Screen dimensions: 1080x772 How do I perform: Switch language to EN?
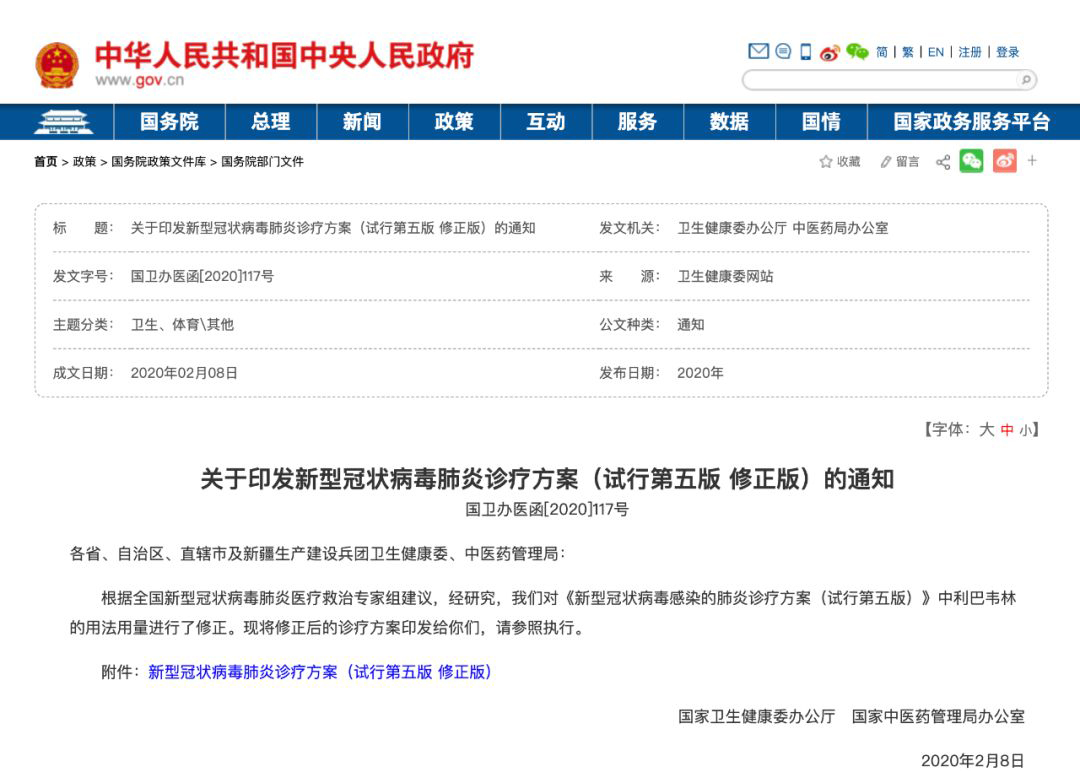[x=936, y=52]
